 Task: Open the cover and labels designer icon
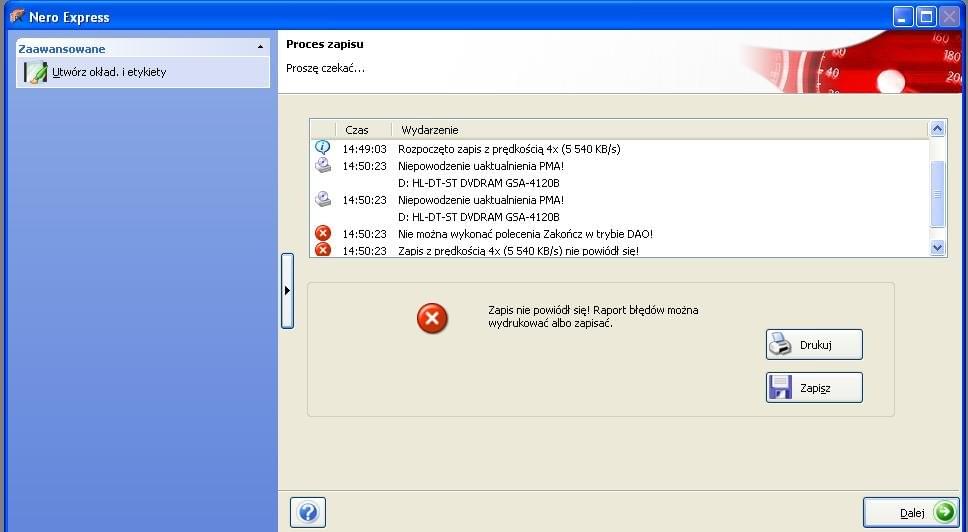[x=35, y=72]
